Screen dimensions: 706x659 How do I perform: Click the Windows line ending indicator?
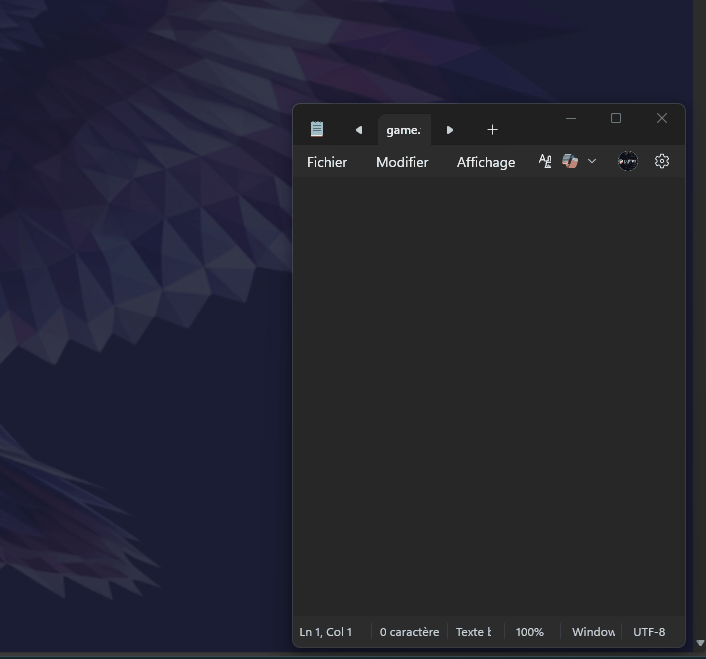593,632
